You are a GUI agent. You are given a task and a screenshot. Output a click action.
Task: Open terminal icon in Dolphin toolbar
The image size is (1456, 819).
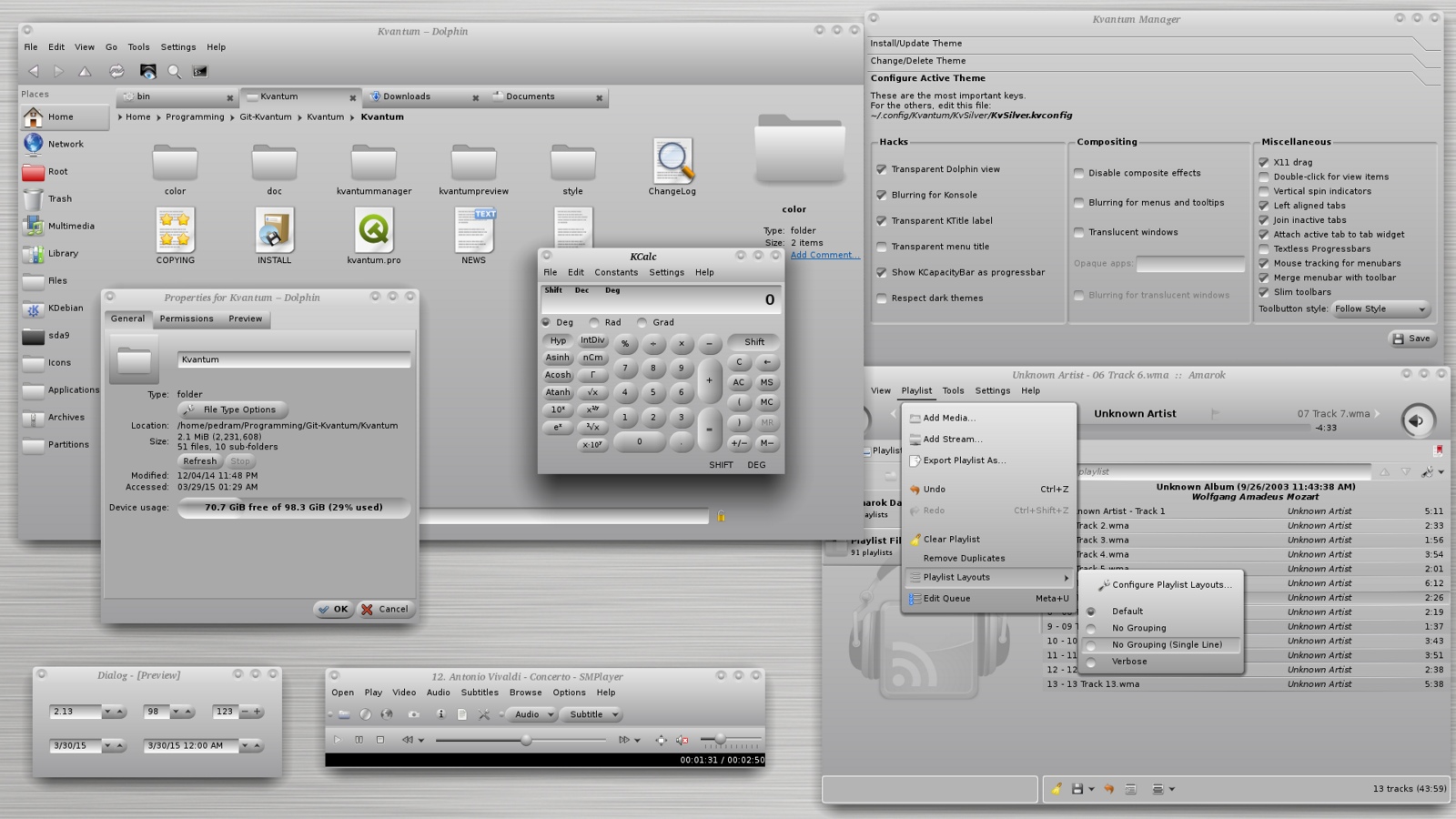[200, 71]
